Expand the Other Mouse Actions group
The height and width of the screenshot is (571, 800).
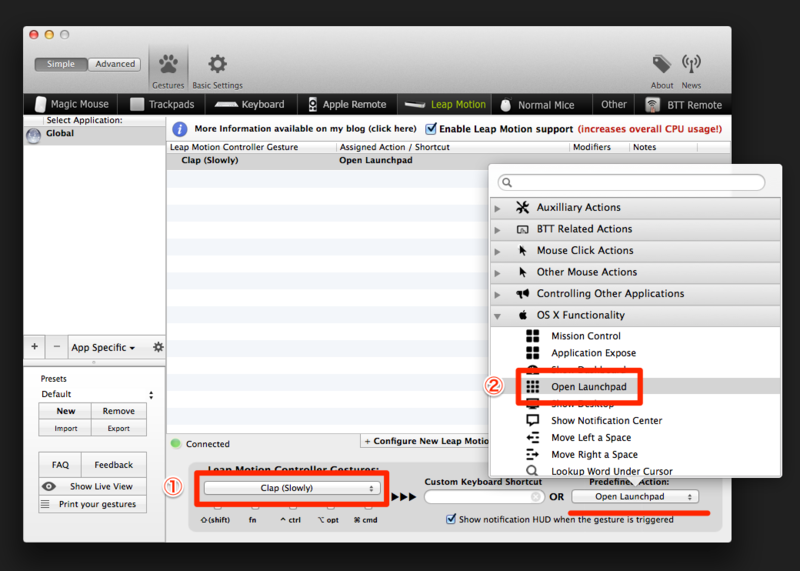[x=497, y=272]
